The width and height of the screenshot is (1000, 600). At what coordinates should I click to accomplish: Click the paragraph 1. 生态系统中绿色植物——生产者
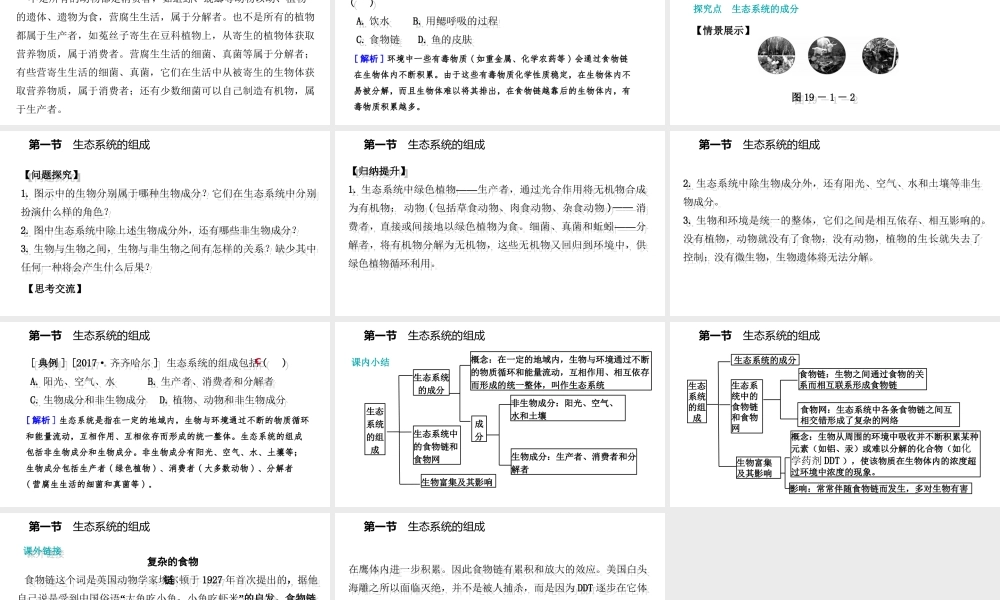click(x=498, y=226)
